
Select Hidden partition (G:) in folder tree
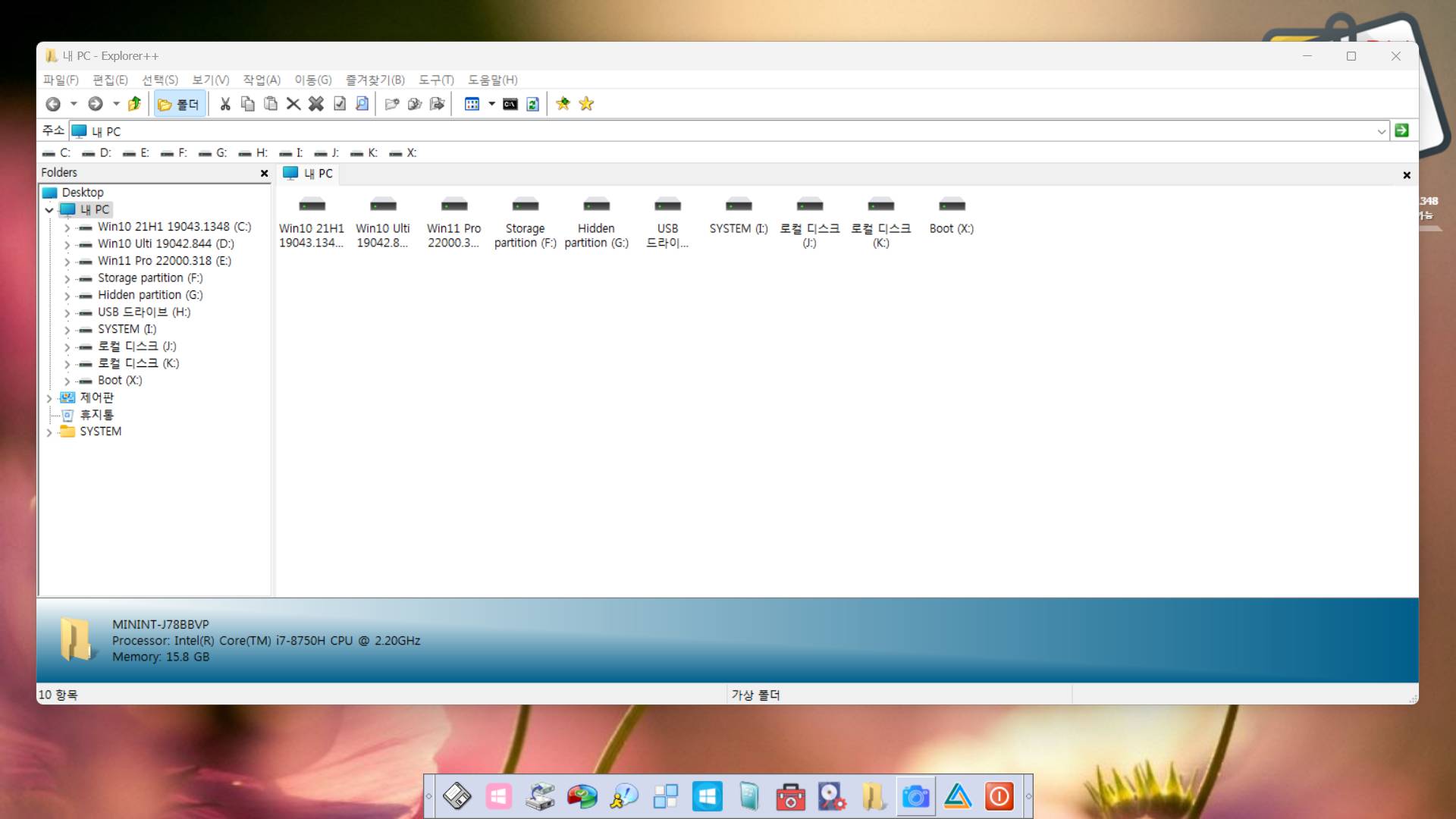tap(150, 295)
